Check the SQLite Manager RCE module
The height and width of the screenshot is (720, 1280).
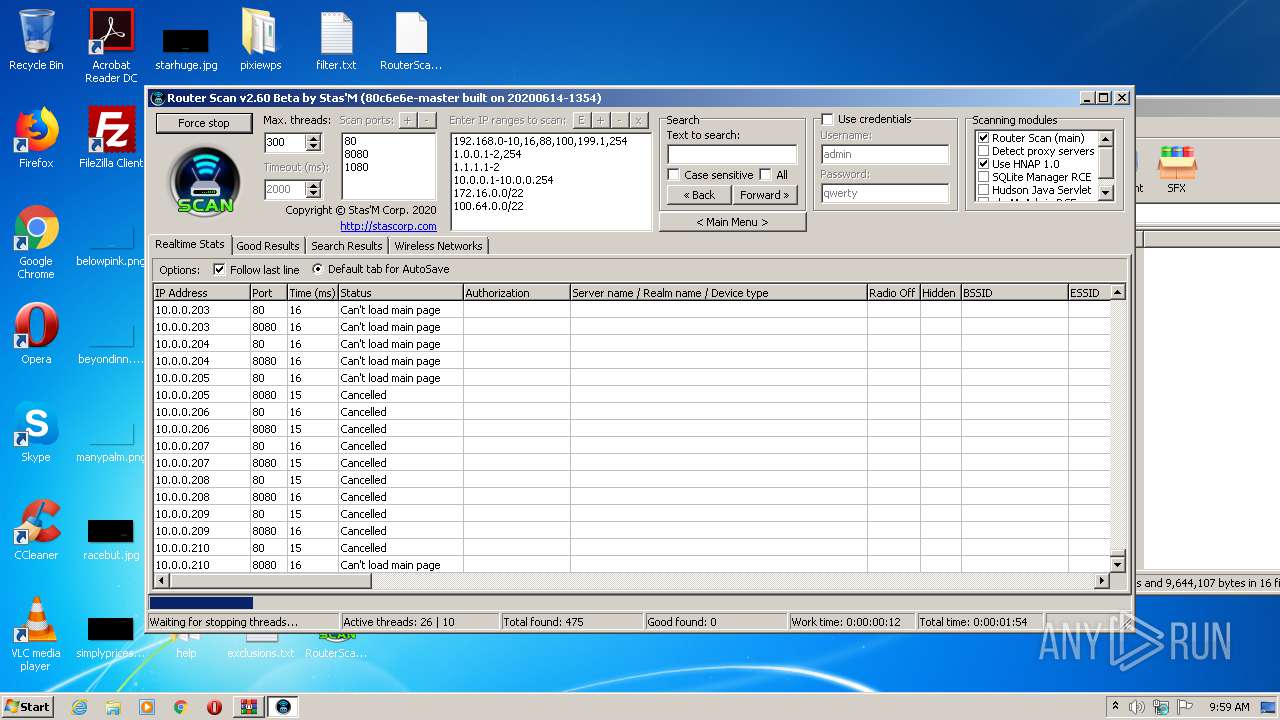[x=984, y=177]
